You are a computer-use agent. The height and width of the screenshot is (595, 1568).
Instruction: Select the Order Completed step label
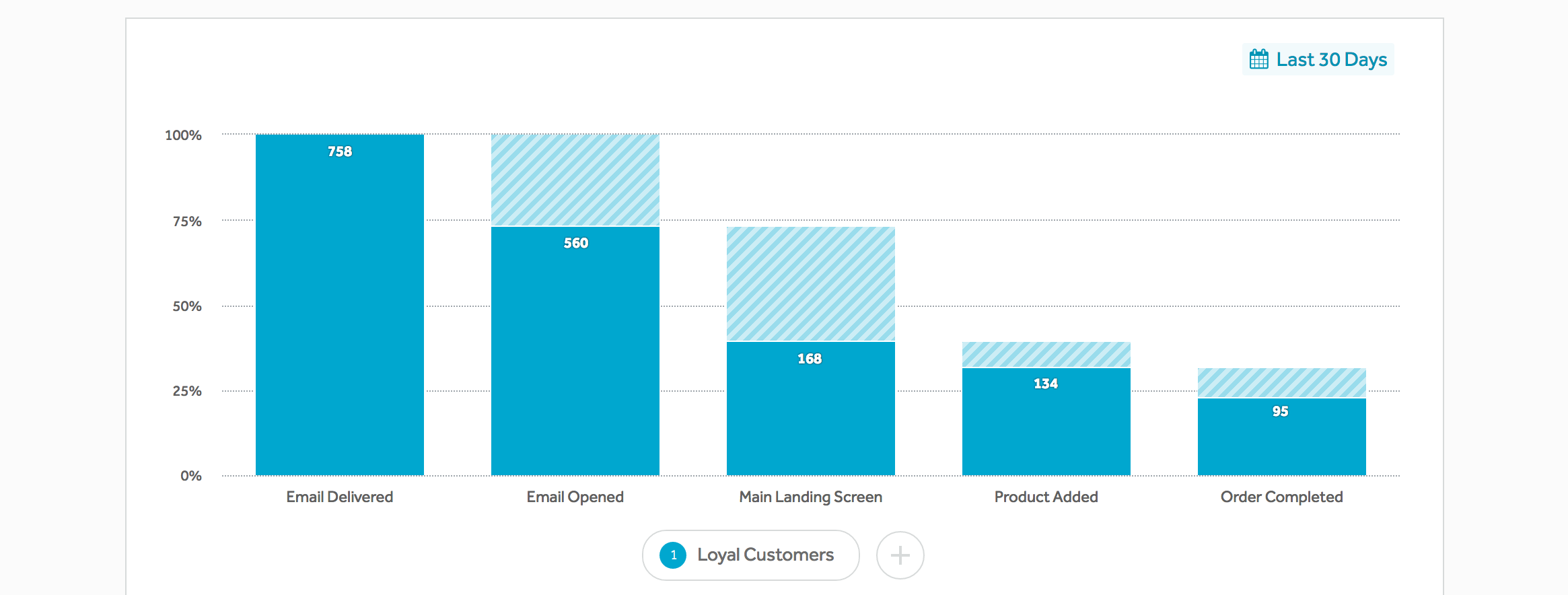[x=1282, y=497]
